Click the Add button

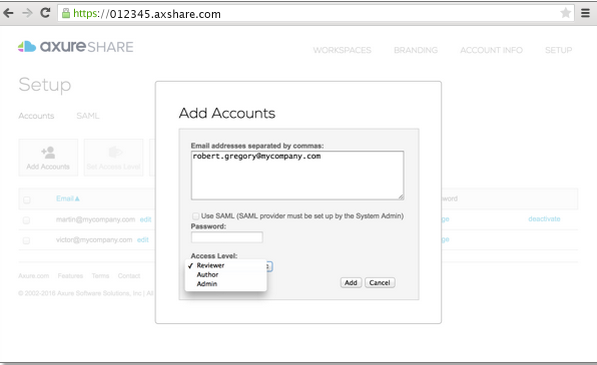351,282
